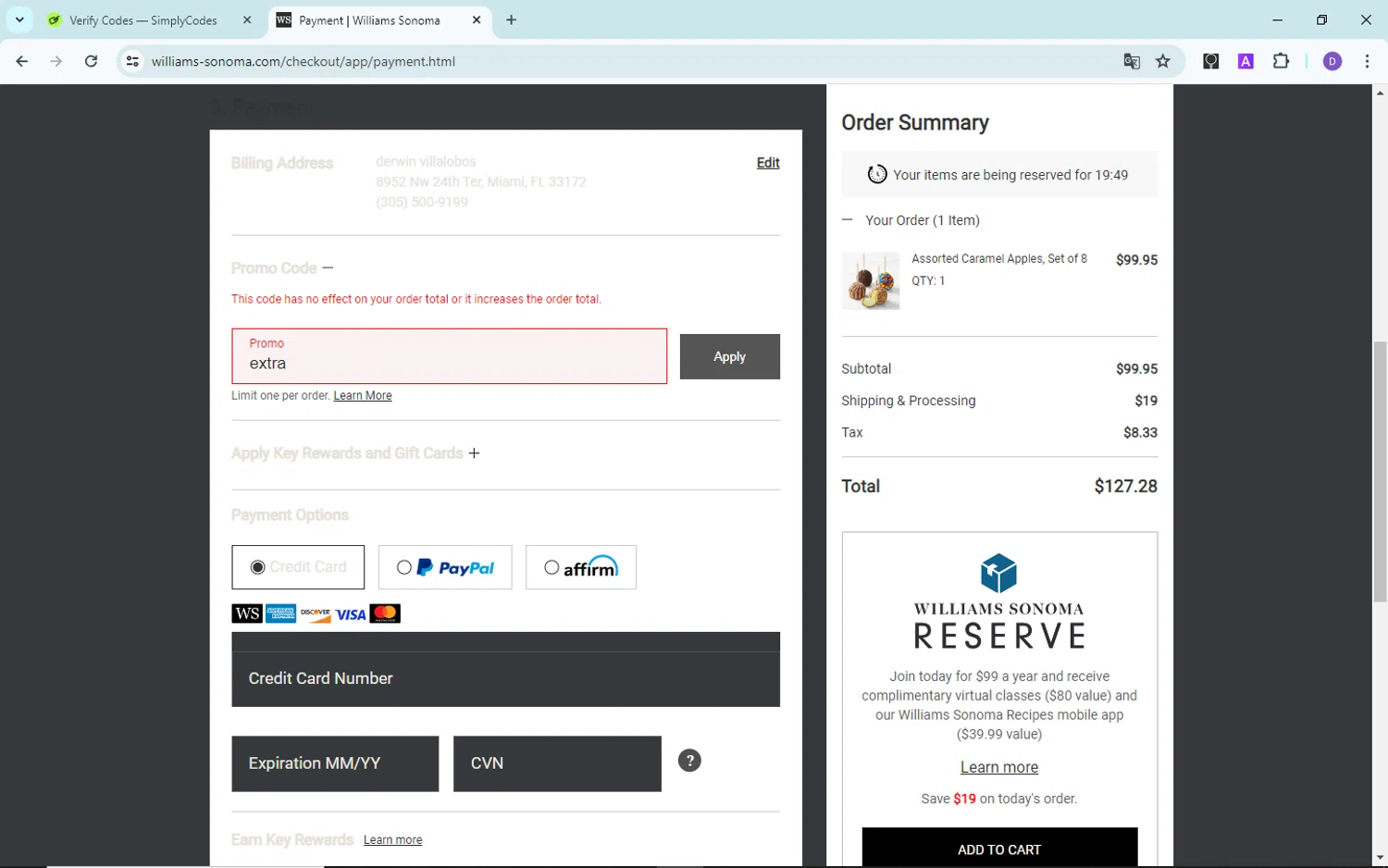Screen dimensions: 1388x868
Task: Add Reserve membership with ADD TO CART
Action: pyautogui.click(x=999, y=849)
